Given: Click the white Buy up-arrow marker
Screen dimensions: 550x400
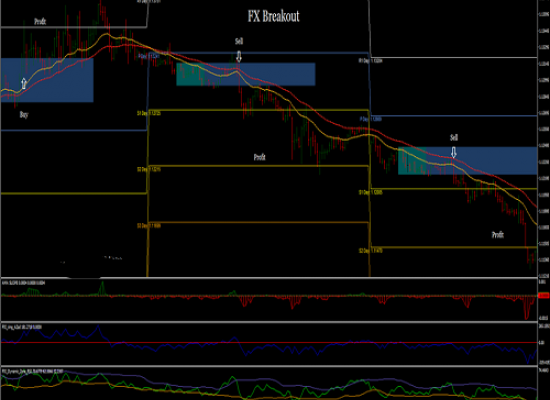Looking at the screenshot, I should [x=24, y=84].
